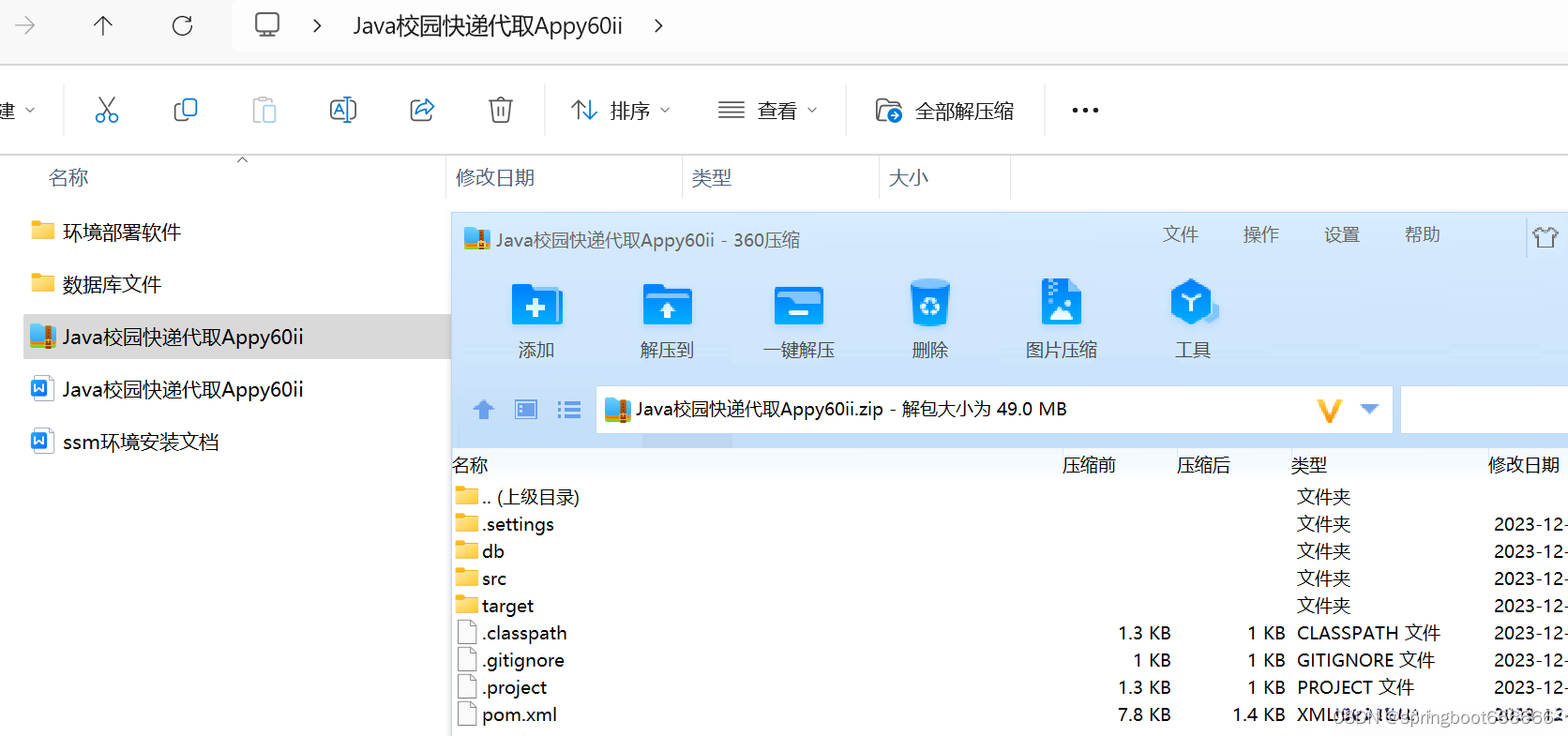Viewport: 1568px width, 736px height.
Task: Switch to thumbnail view in 360压缩
Action: 526,409
